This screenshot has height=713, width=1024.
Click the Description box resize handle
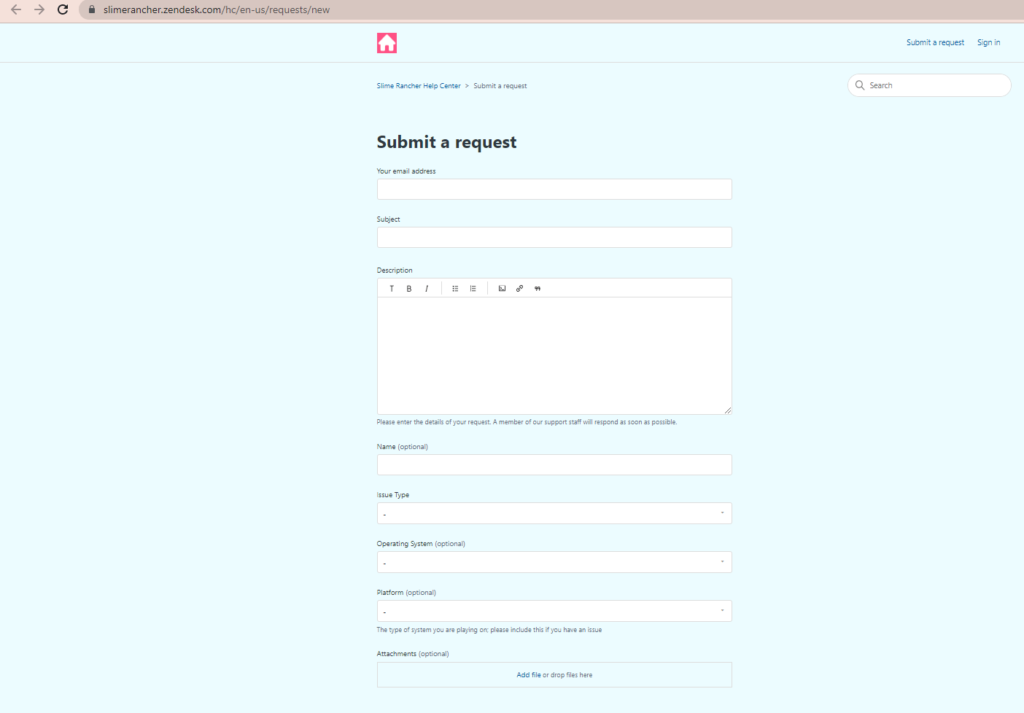point(728,410)
